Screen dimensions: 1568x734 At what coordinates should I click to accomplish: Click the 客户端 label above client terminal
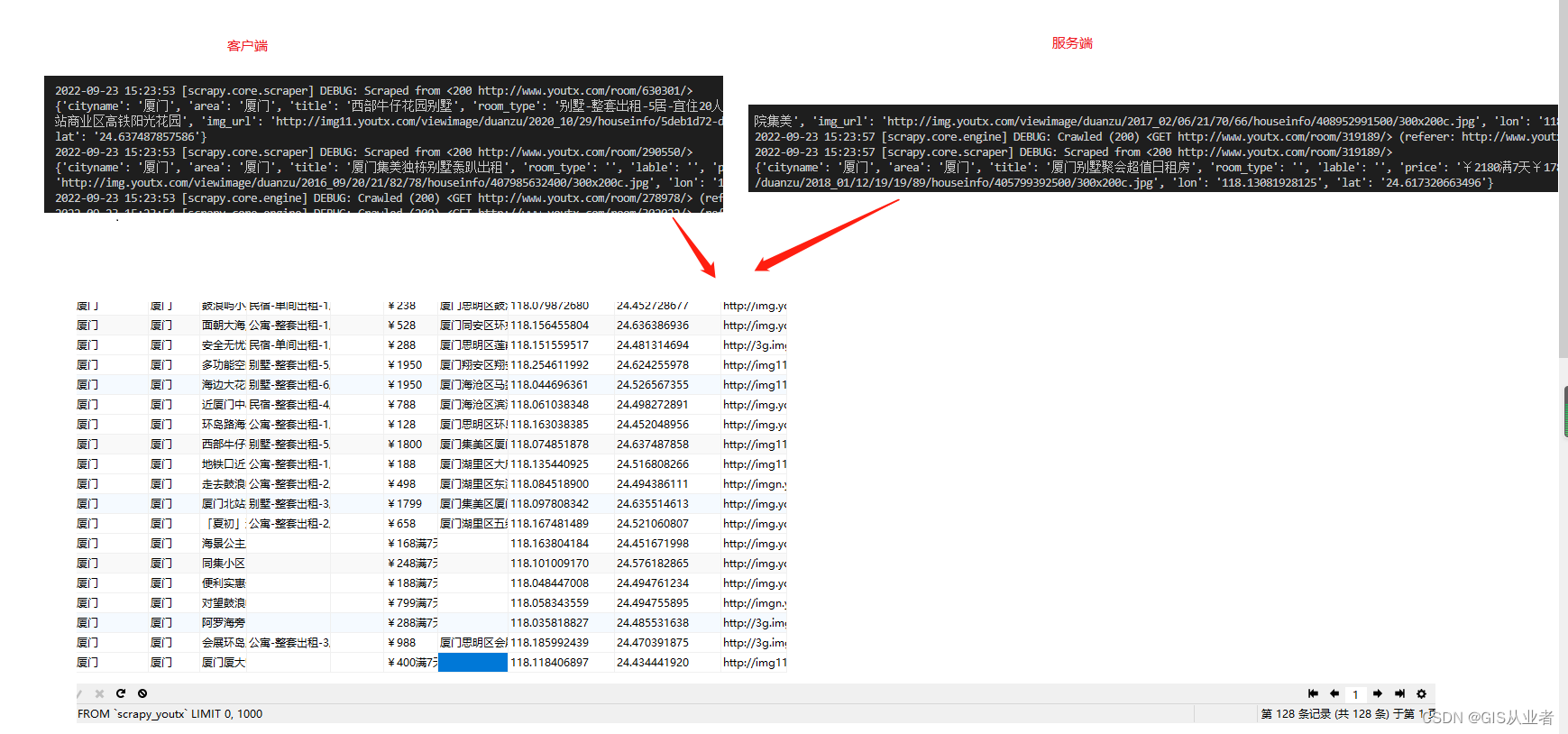click(x=247, y=46)
